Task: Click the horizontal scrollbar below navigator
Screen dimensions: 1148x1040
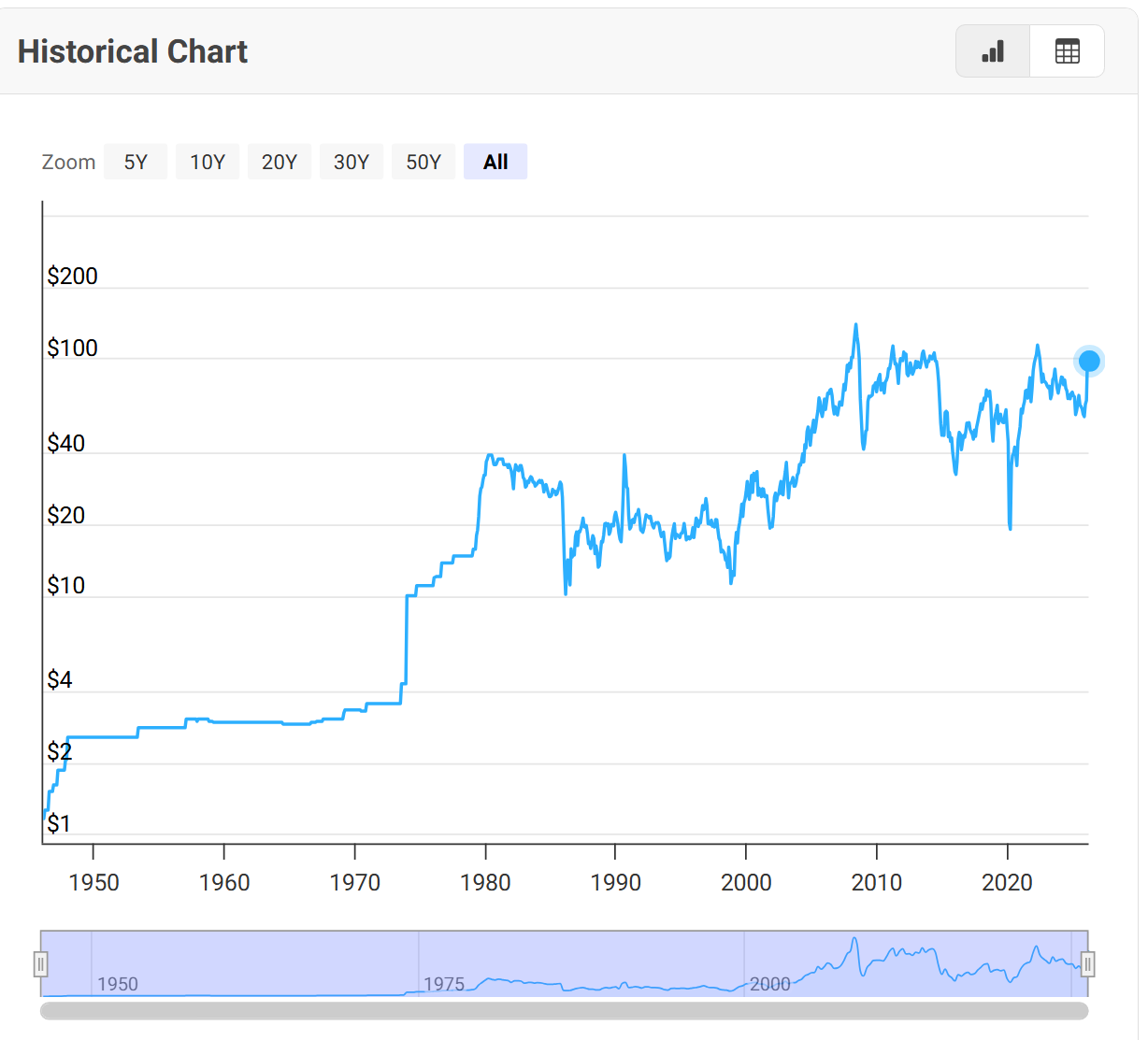Action: tap(565, 1011)
